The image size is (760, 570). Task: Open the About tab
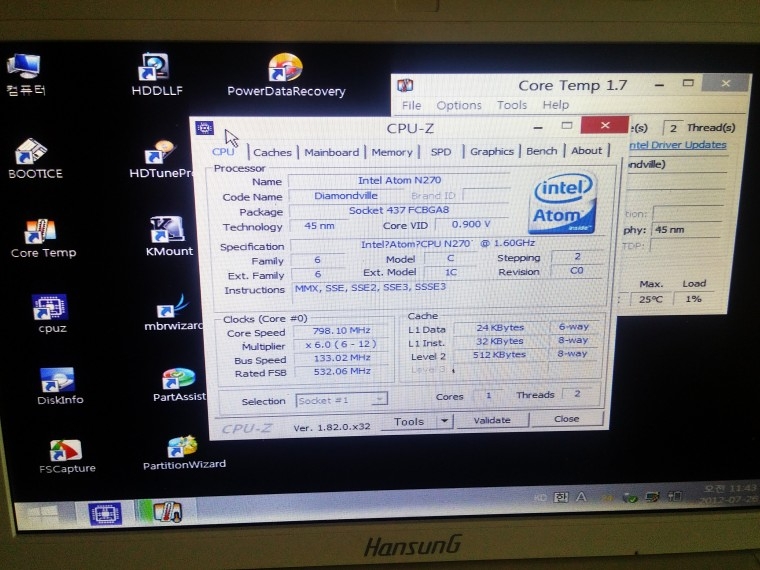tap(586, 150)
